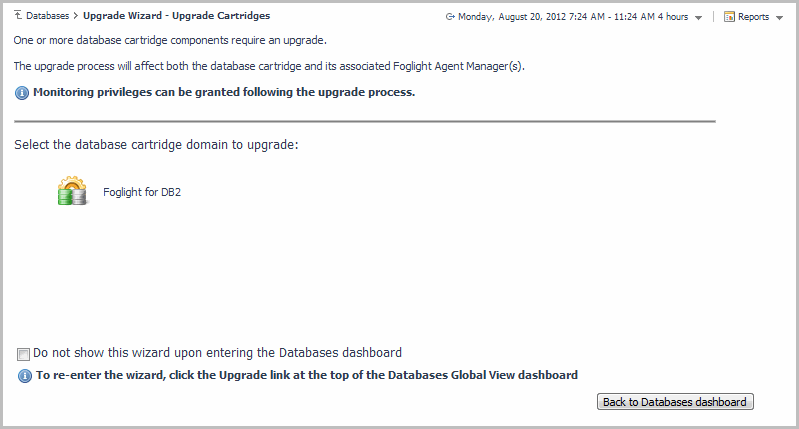Image resolution: width=799 pixels, height=429 pixels.
Task: Expand the 4 hours time range arrow
Action: click(698, 18)
